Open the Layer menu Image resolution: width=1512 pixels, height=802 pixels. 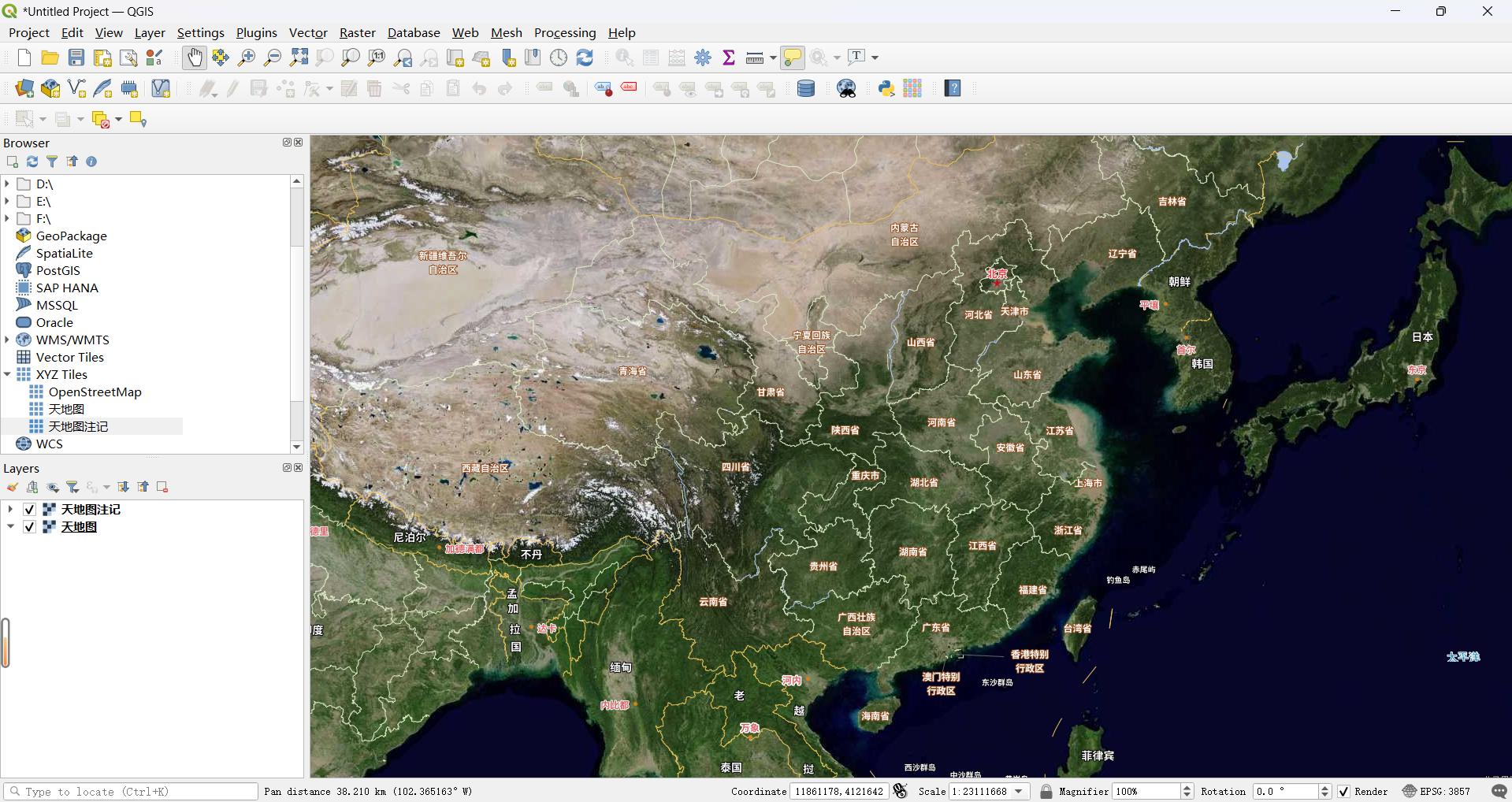pos(150,32)
